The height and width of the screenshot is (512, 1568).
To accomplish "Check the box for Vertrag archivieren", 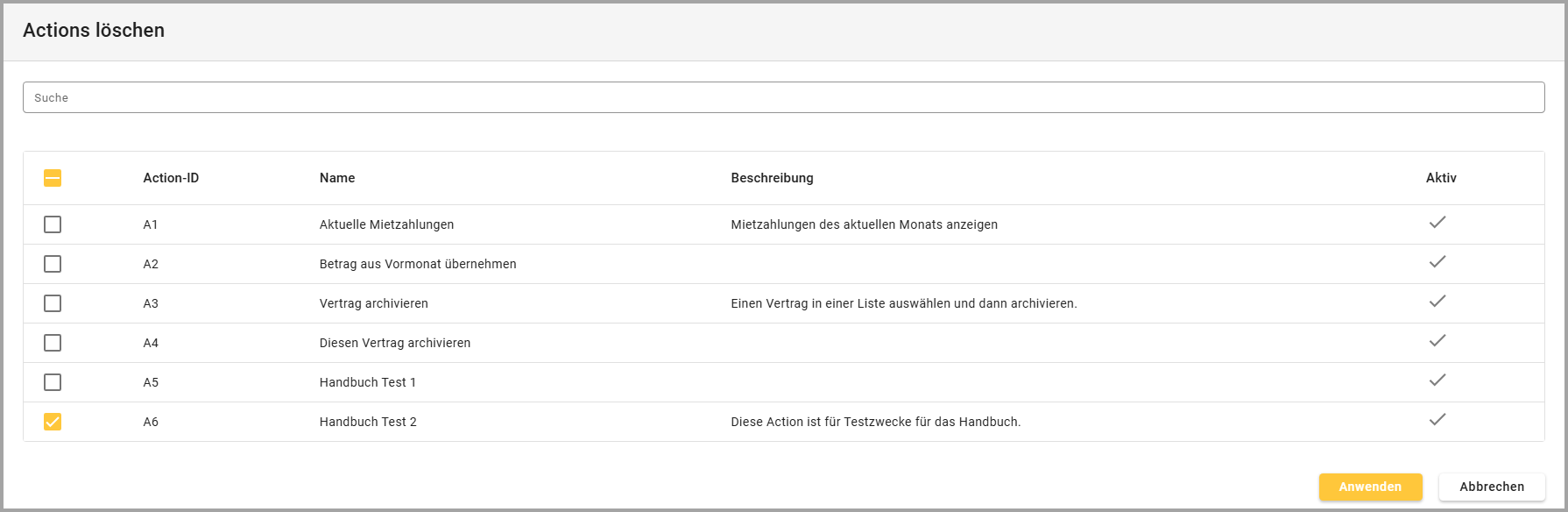I will (53, 303).
